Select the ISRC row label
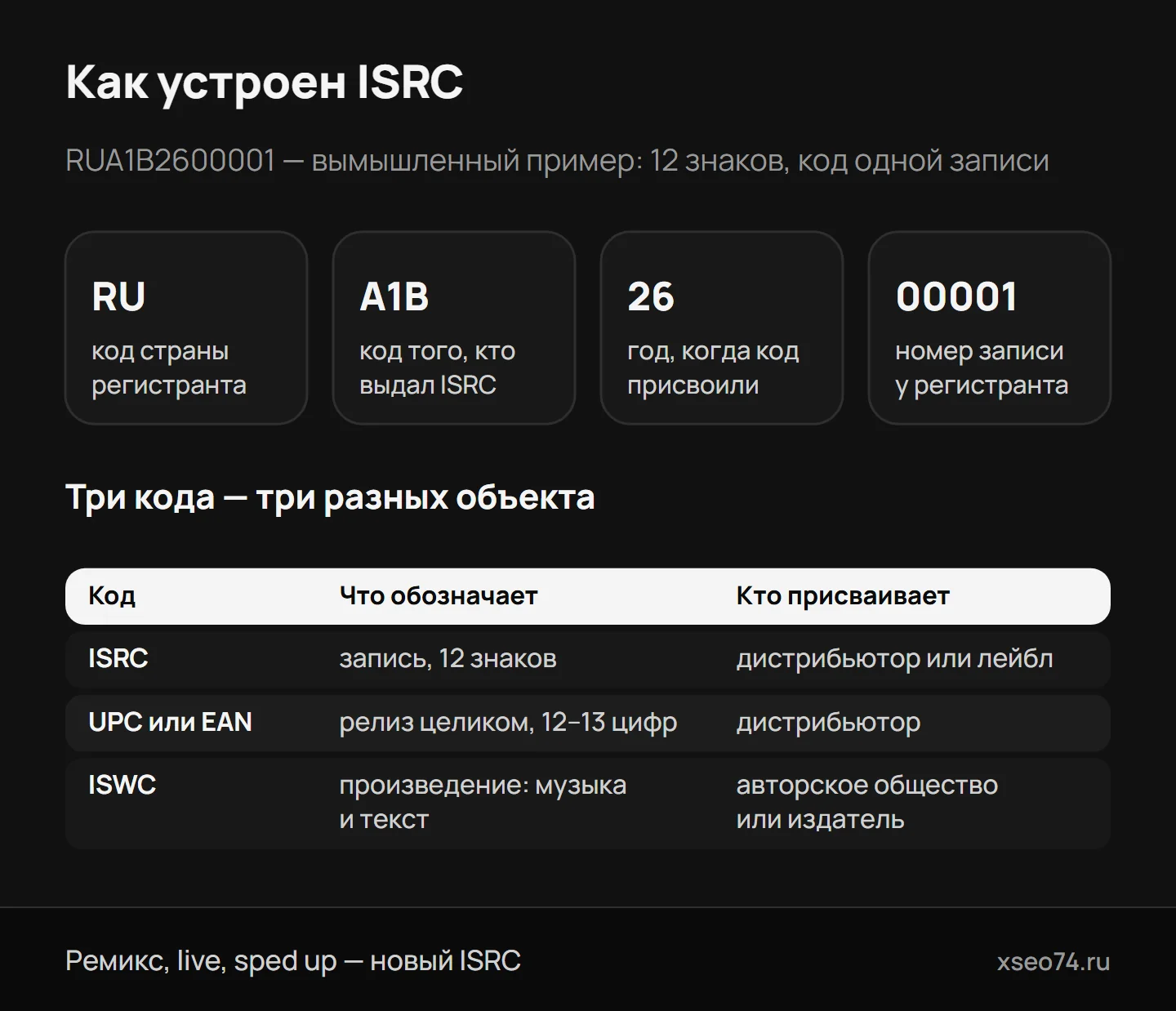The image size is (1176, 1011). pos(118,658)
